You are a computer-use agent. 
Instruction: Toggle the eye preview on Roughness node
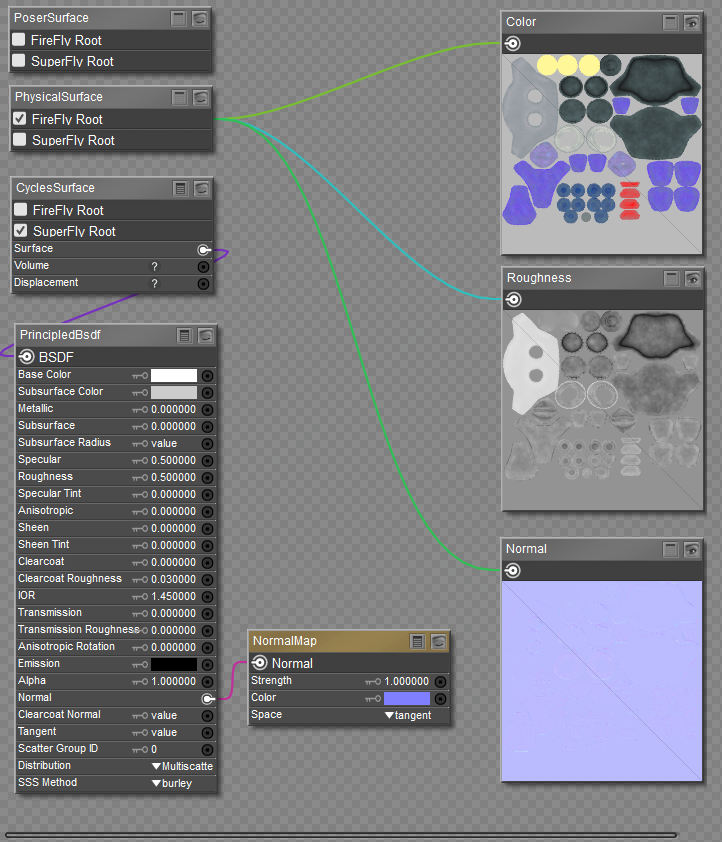(692, 278)
